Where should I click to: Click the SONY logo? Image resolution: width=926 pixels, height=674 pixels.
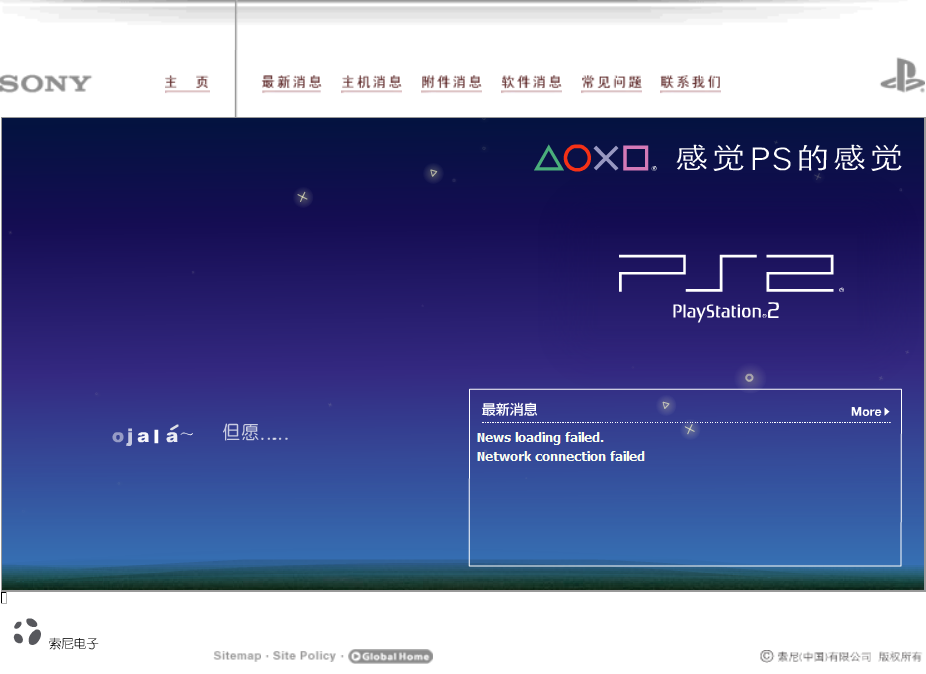(x=45, y=83)
